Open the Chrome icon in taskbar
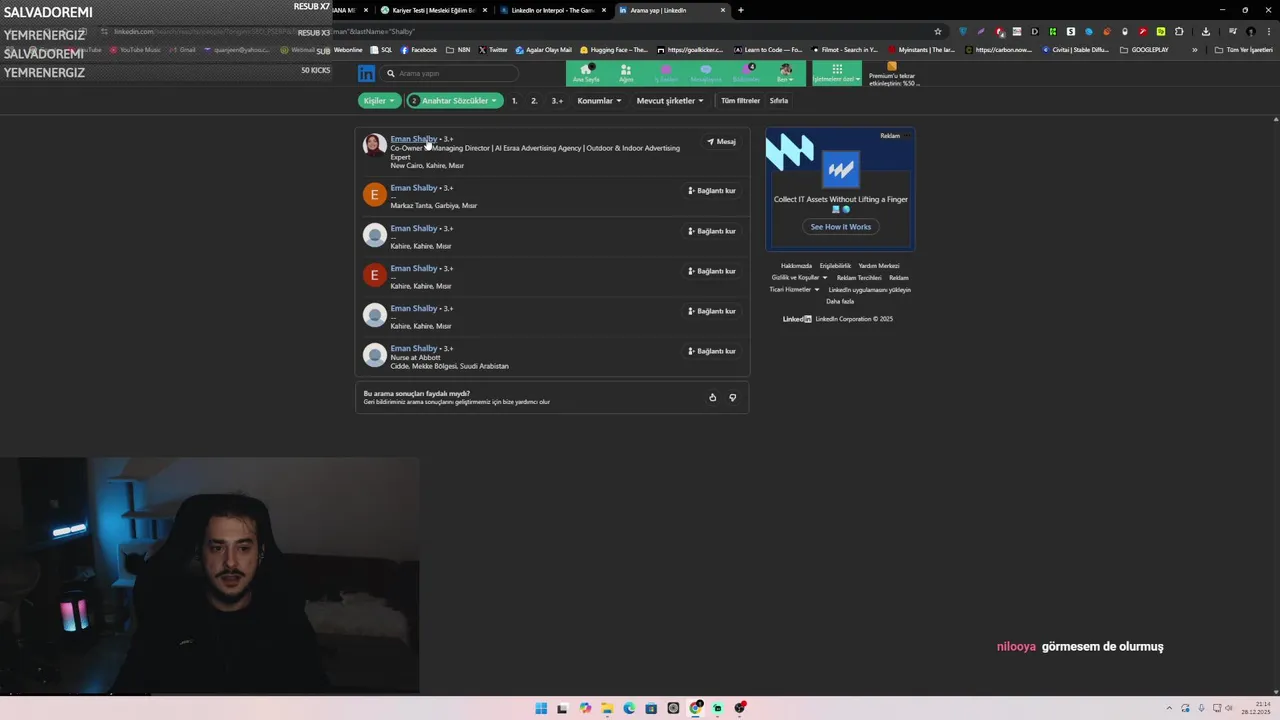Screen dimensions: 1280x720 click(695, 708)
